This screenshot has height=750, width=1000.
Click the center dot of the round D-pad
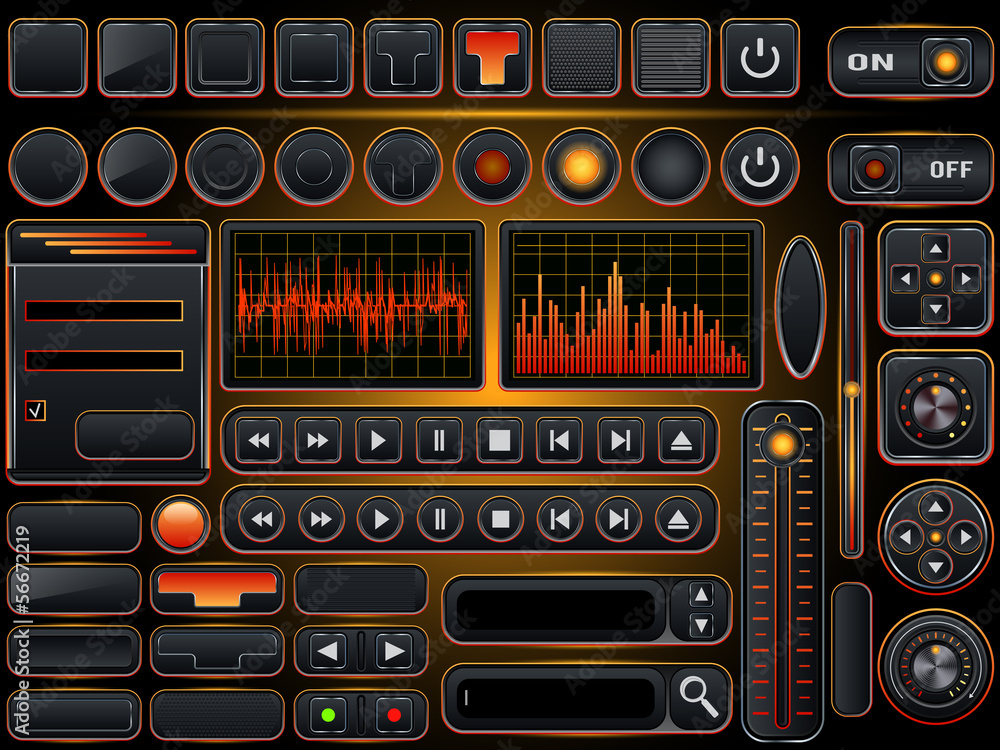(936, 537)
